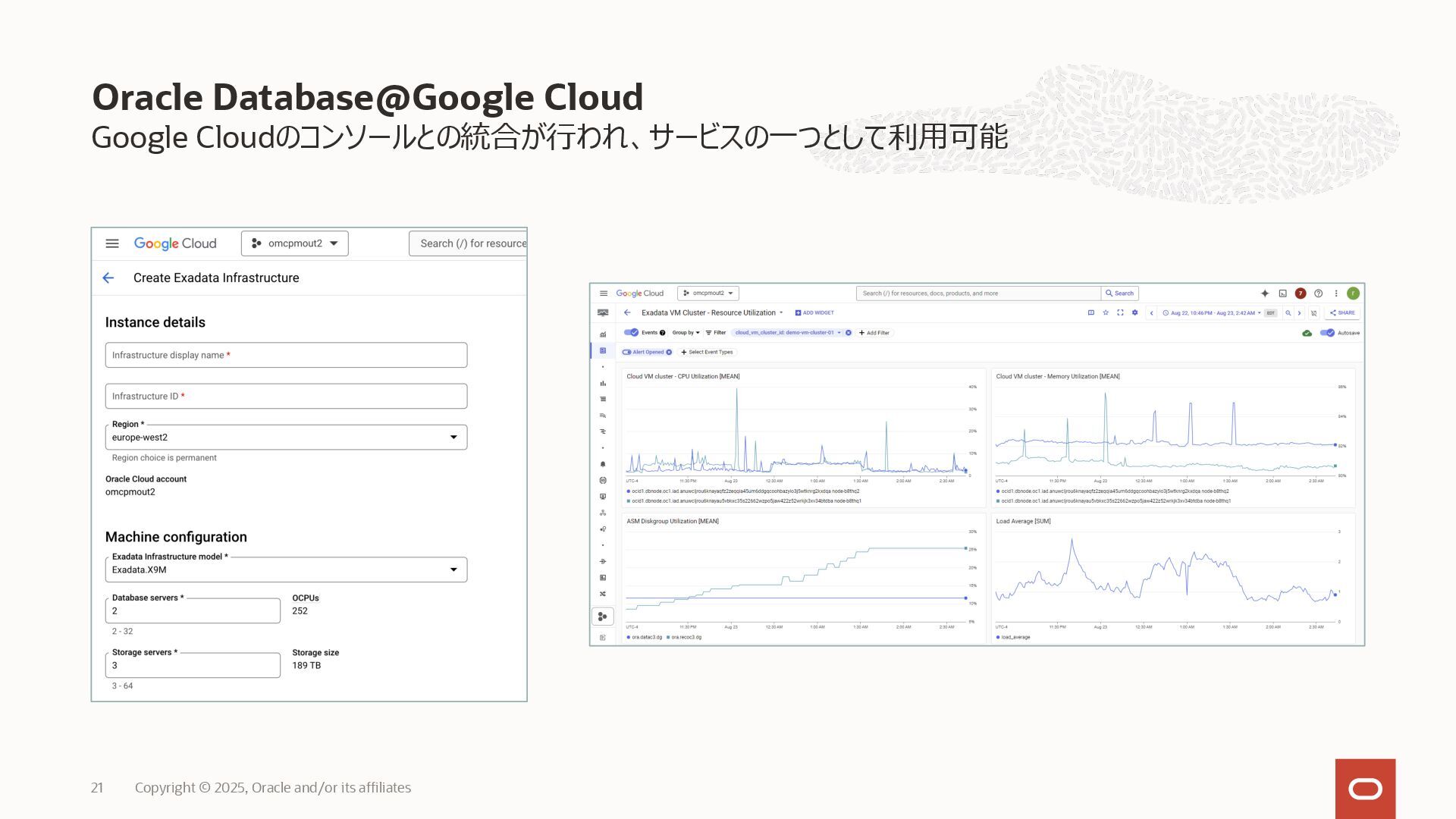Open the omcpmout2 project picker in left console
The image size is (1456, 819).
point(295,243)
